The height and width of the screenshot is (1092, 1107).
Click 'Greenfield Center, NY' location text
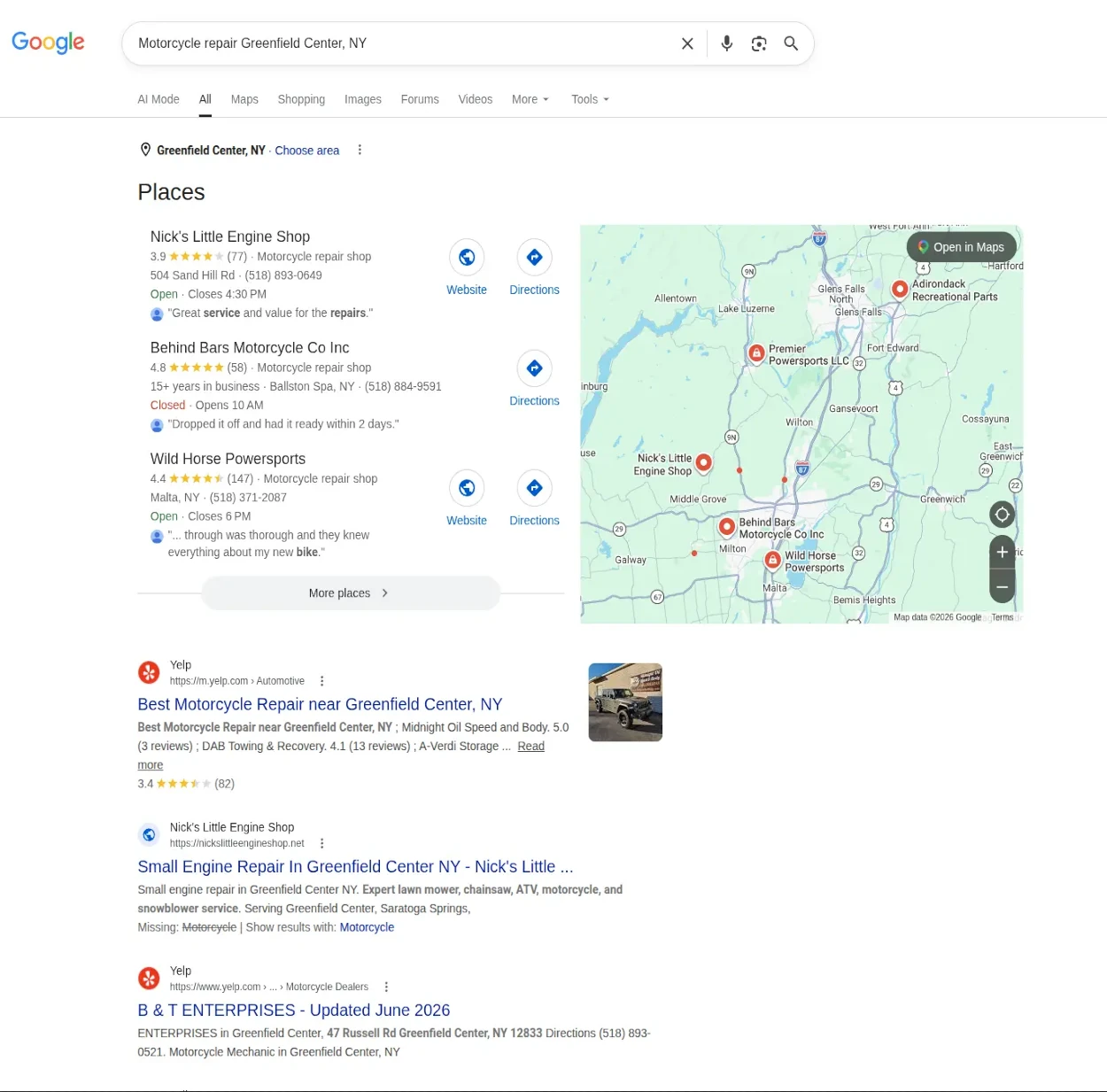click(211, 151)
